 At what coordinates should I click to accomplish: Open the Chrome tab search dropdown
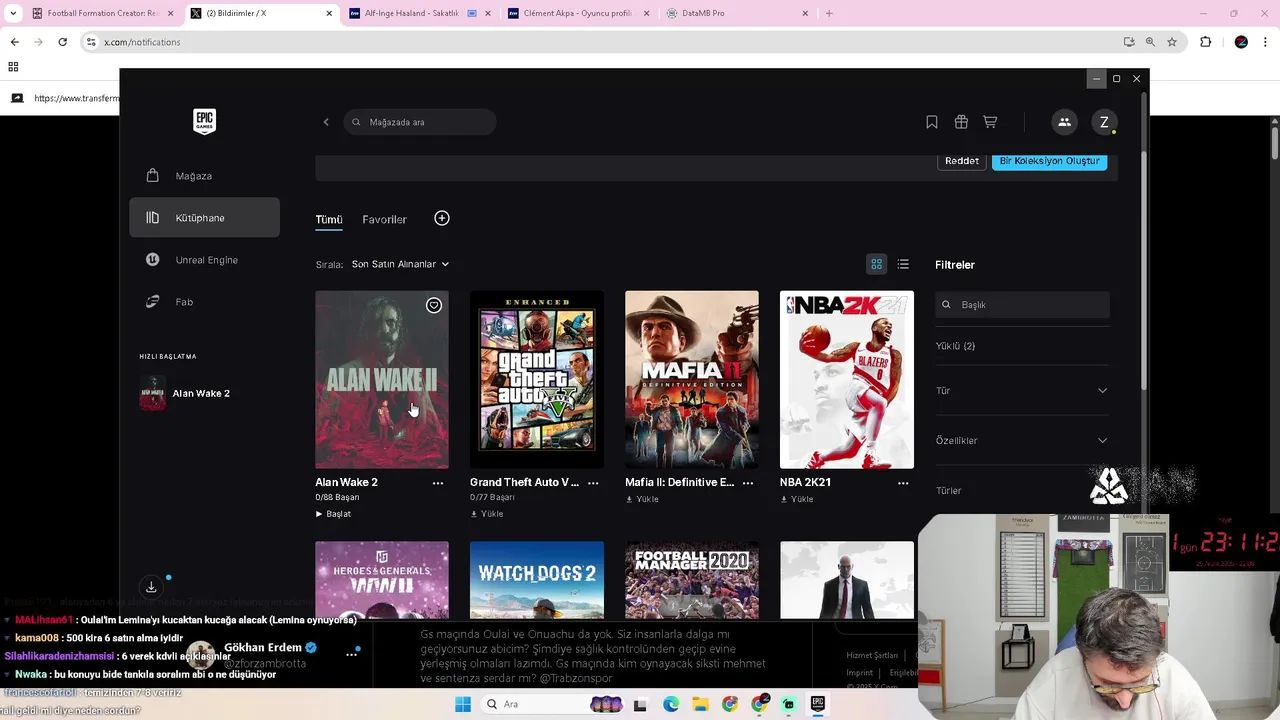(13, 13)
